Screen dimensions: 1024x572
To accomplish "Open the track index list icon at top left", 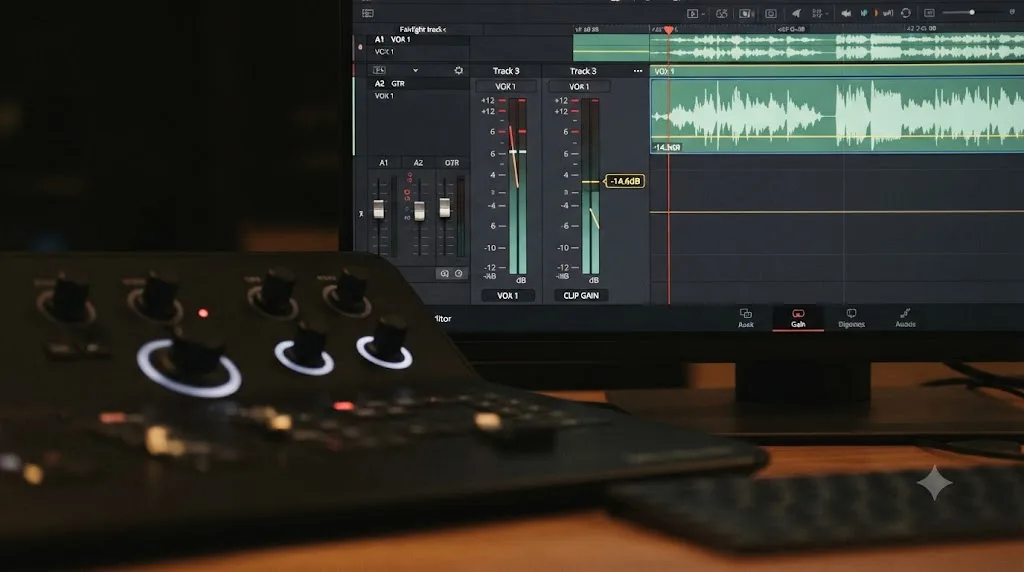I will pyautogui.click(x=368, y=13).
